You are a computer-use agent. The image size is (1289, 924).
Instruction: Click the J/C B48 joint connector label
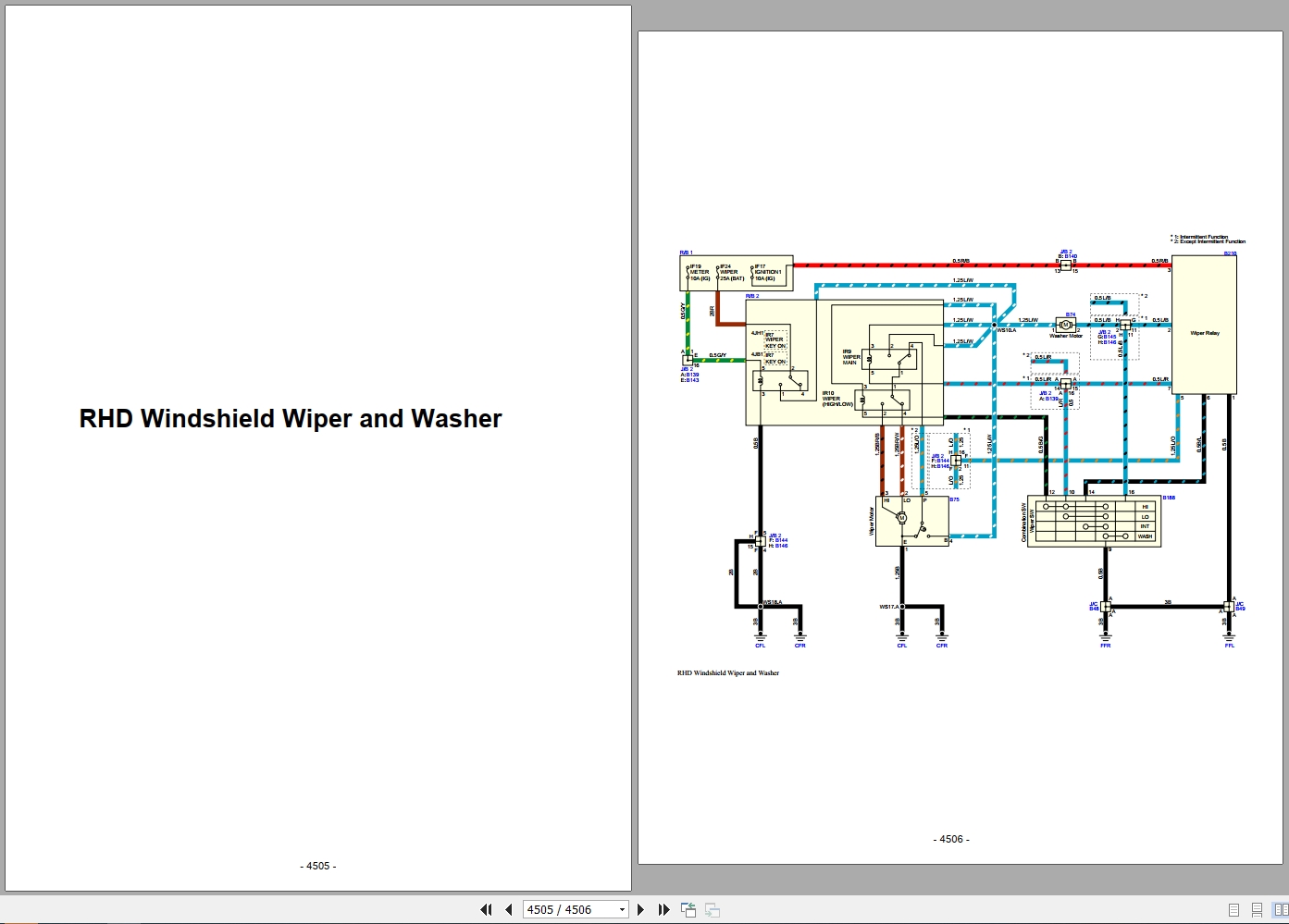pos(1094,607)
